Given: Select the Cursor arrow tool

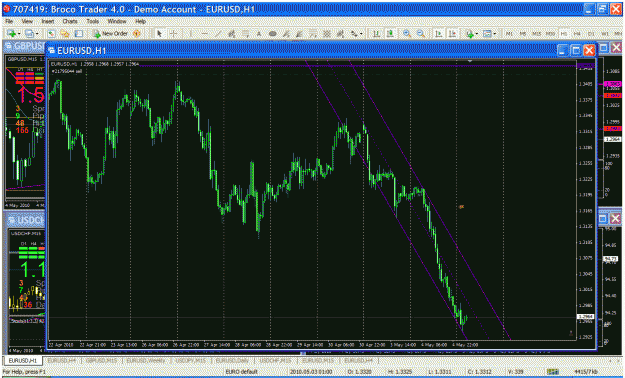Looking at the screenshot, I should (159, 34).
